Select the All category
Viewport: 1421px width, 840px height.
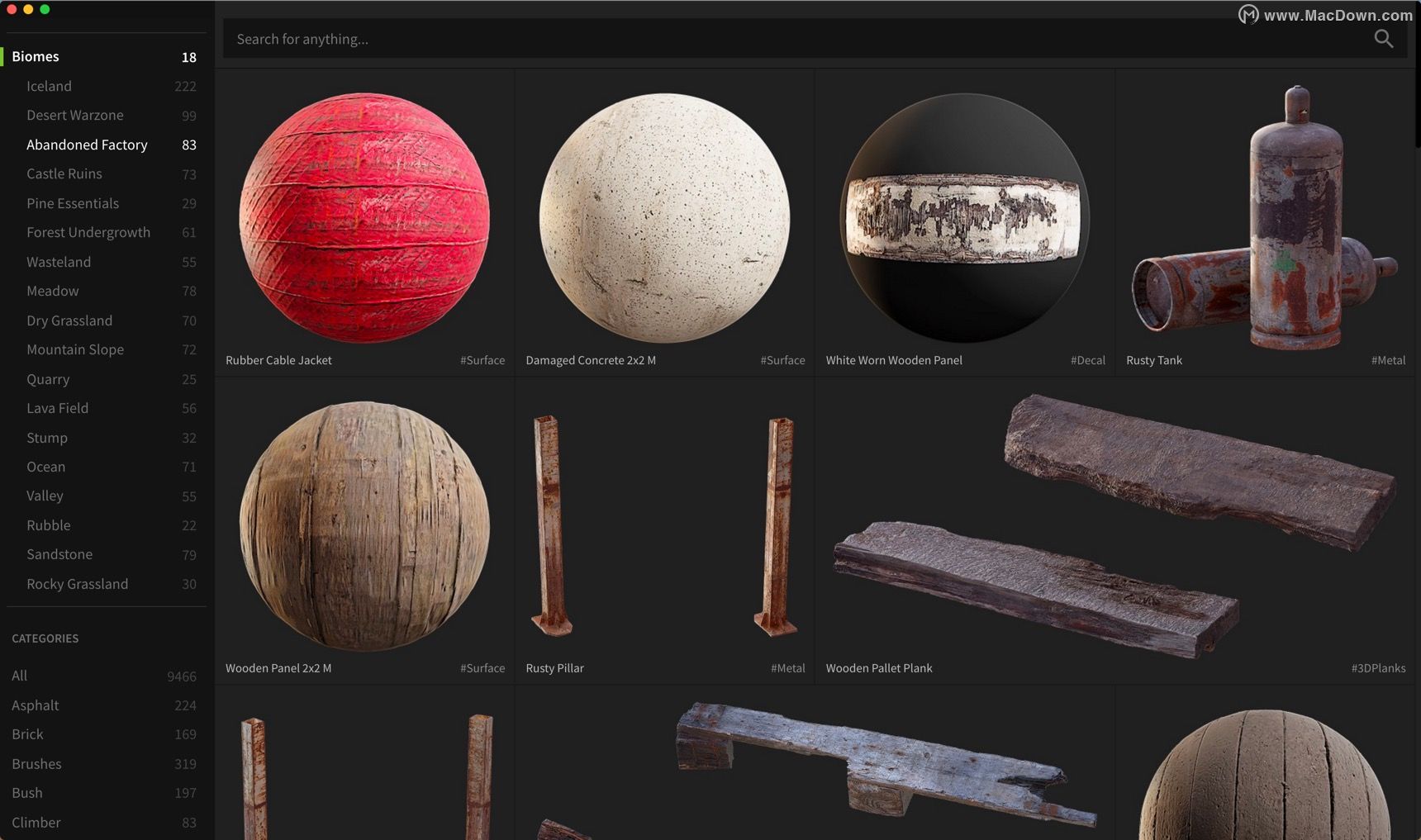pos(104,676)
